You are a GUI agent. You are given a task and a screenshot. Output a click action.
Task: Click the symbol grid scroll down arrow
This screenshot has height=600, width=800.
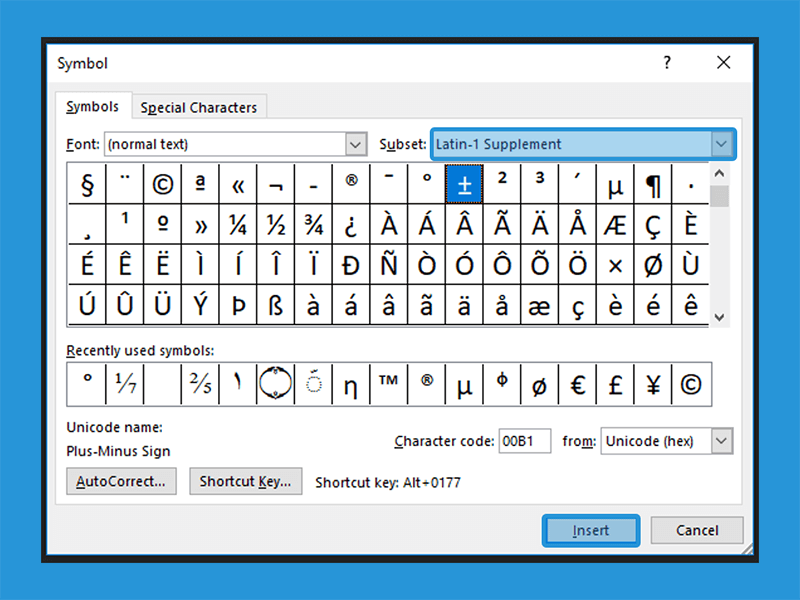pyautogui.click(x=719, y=317)
